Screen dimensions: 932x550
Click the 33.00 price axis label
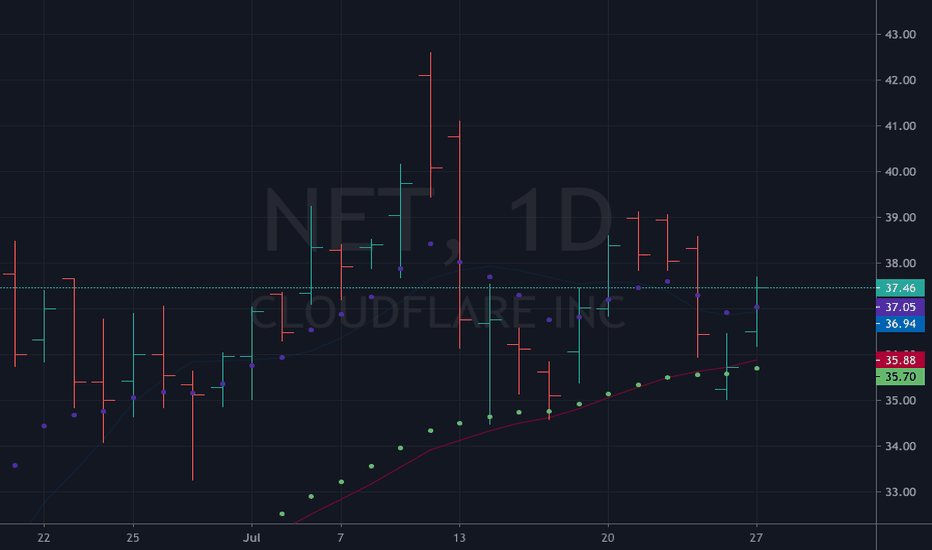pyautogui.click(x=900, y=492)
